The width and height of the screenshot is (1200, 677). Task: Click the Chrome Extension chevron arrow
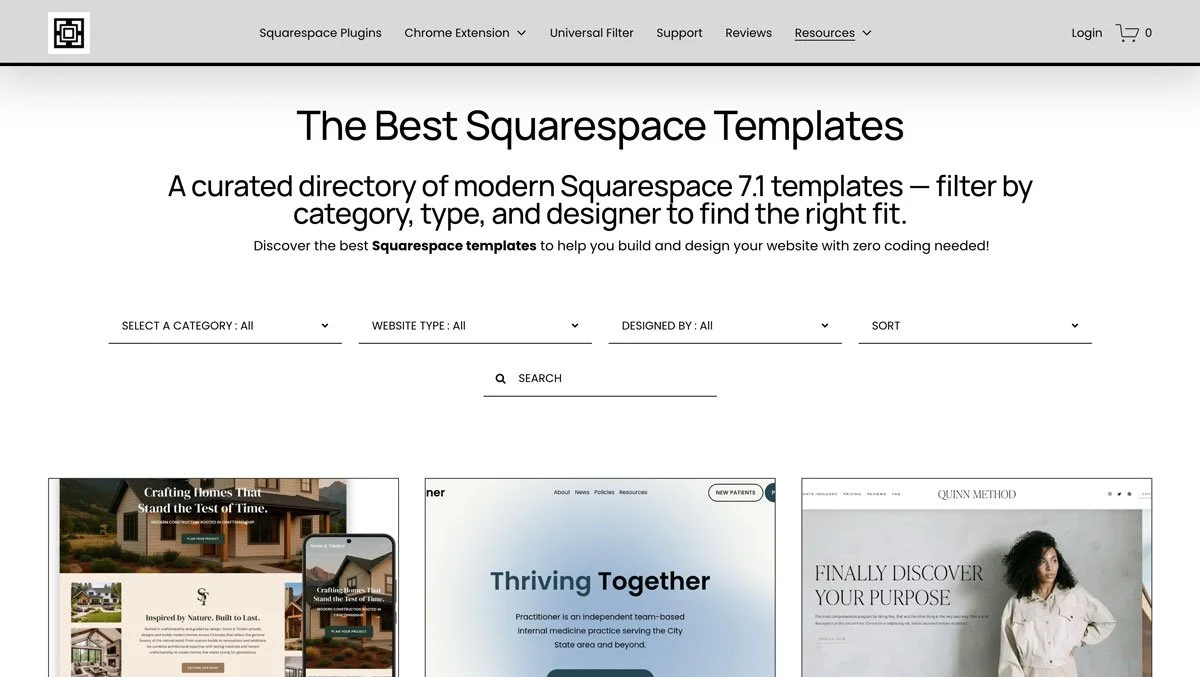pyautogui.click(x=521, y=33)
